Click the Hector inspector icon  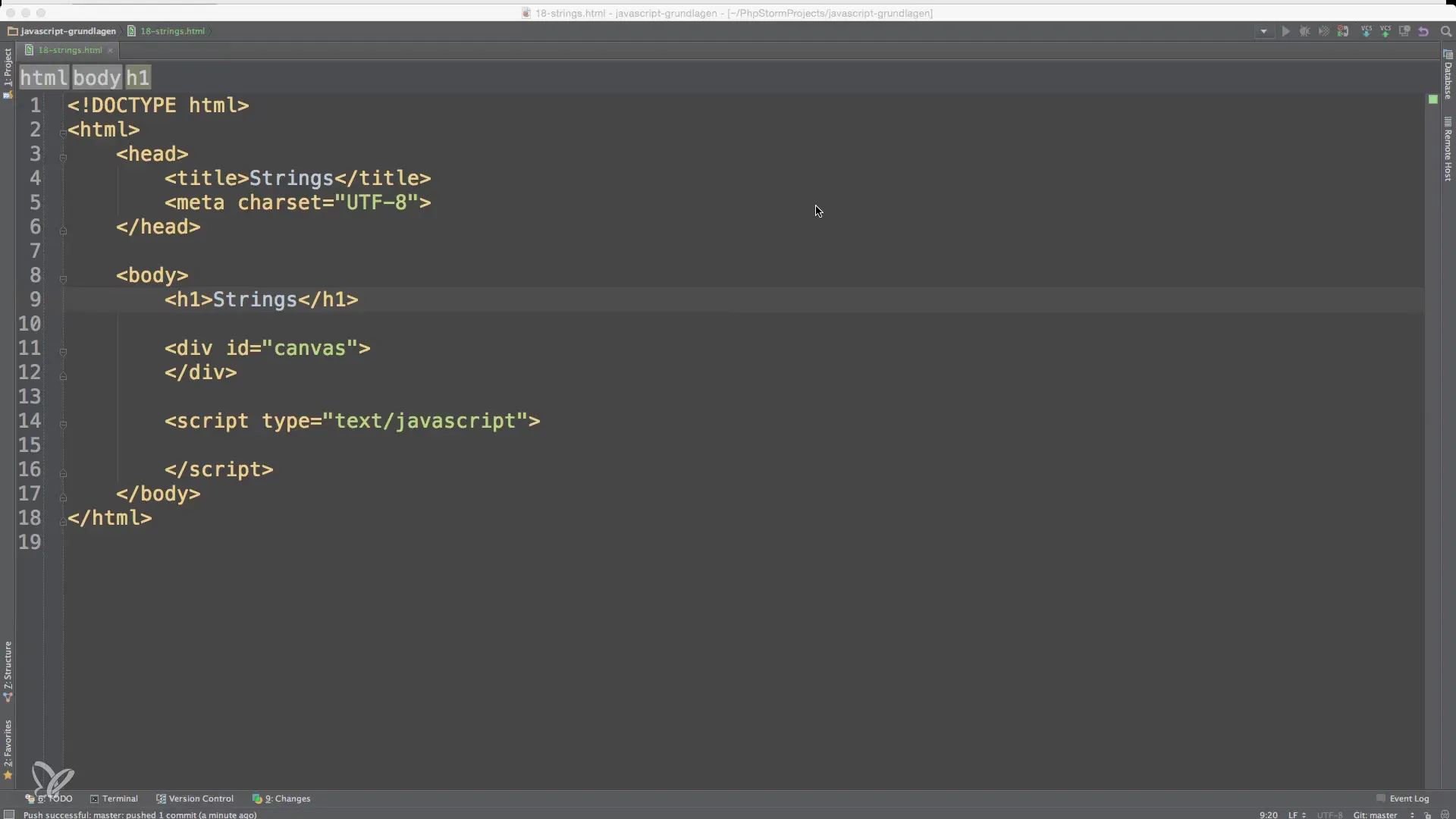[1445, 814]
